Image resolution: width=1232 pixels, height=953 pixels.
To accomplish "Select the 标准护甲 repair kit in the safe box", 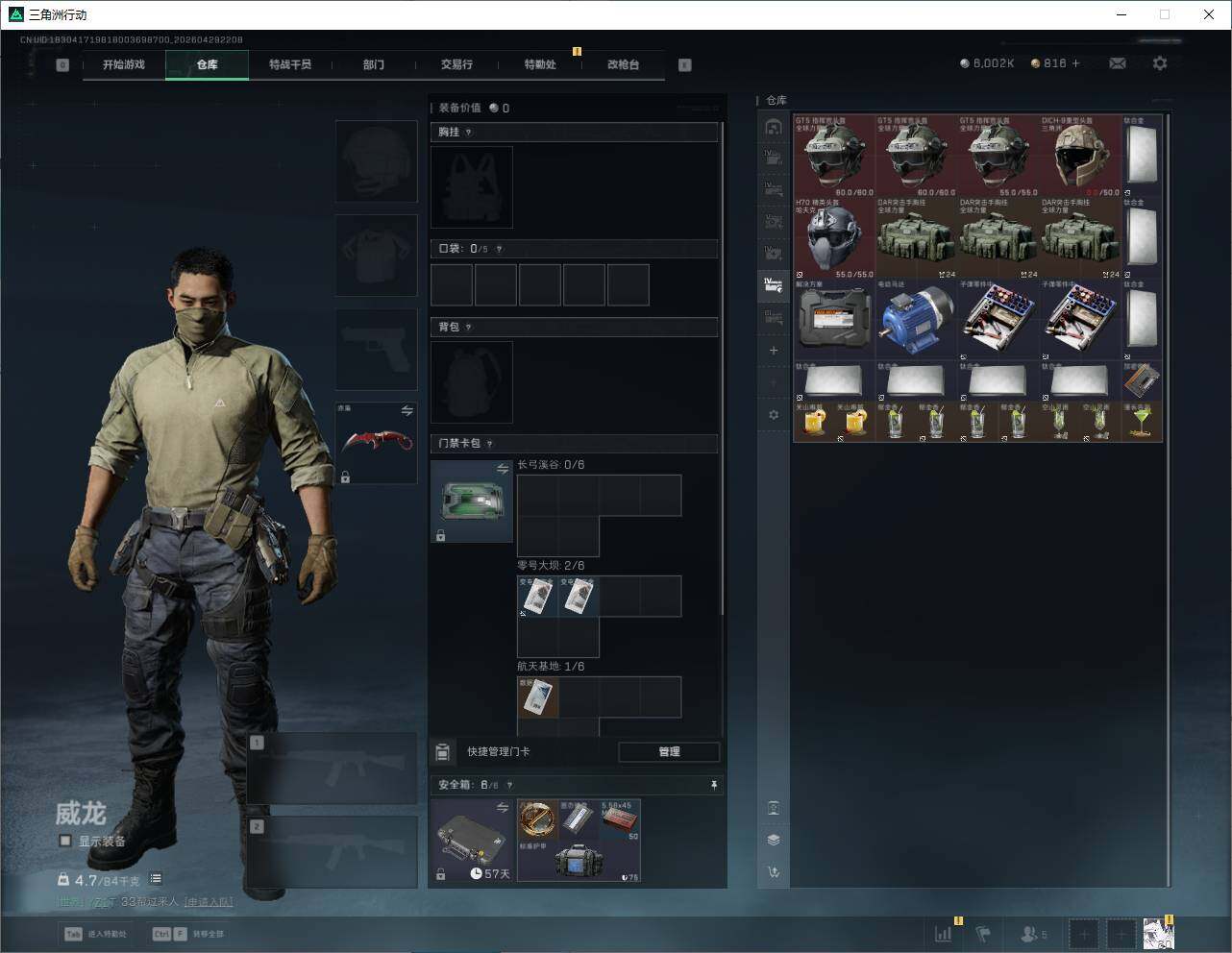I will pyautogui.click(x=579, y=861).
